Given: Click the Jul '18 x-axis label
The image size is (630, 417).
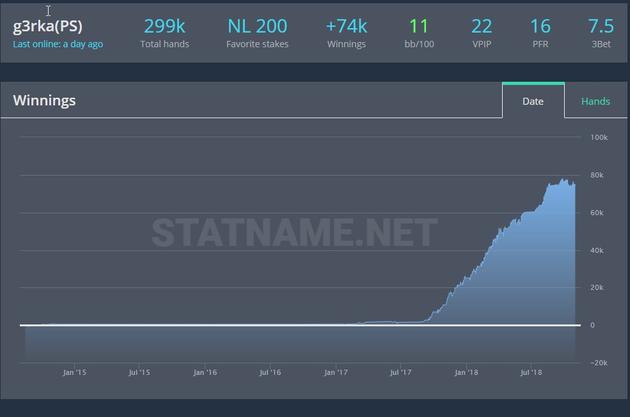Looking at the screenshot, I should (530, 372).
